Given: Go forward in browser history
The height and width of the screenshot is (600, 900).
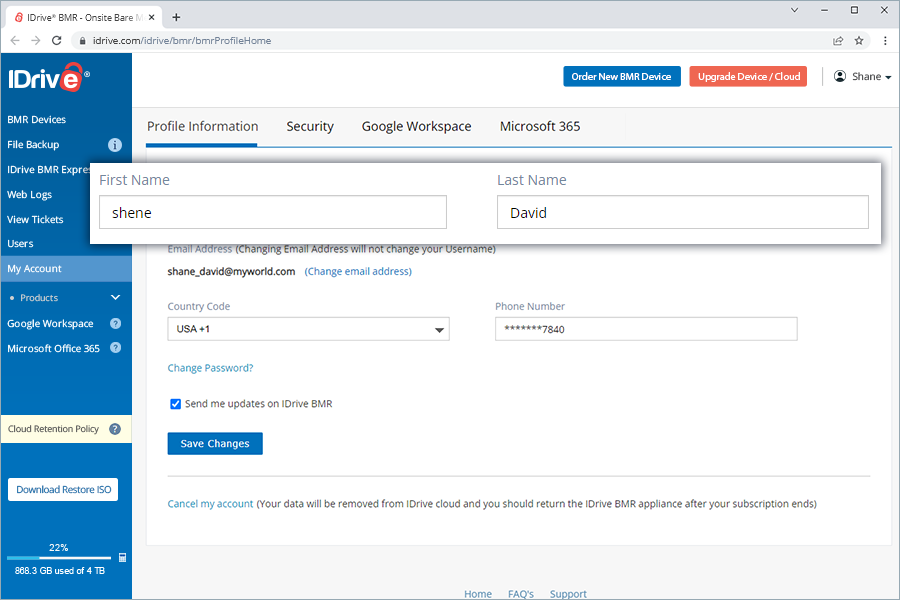Looking at the screenshot, I should (36, 41).
